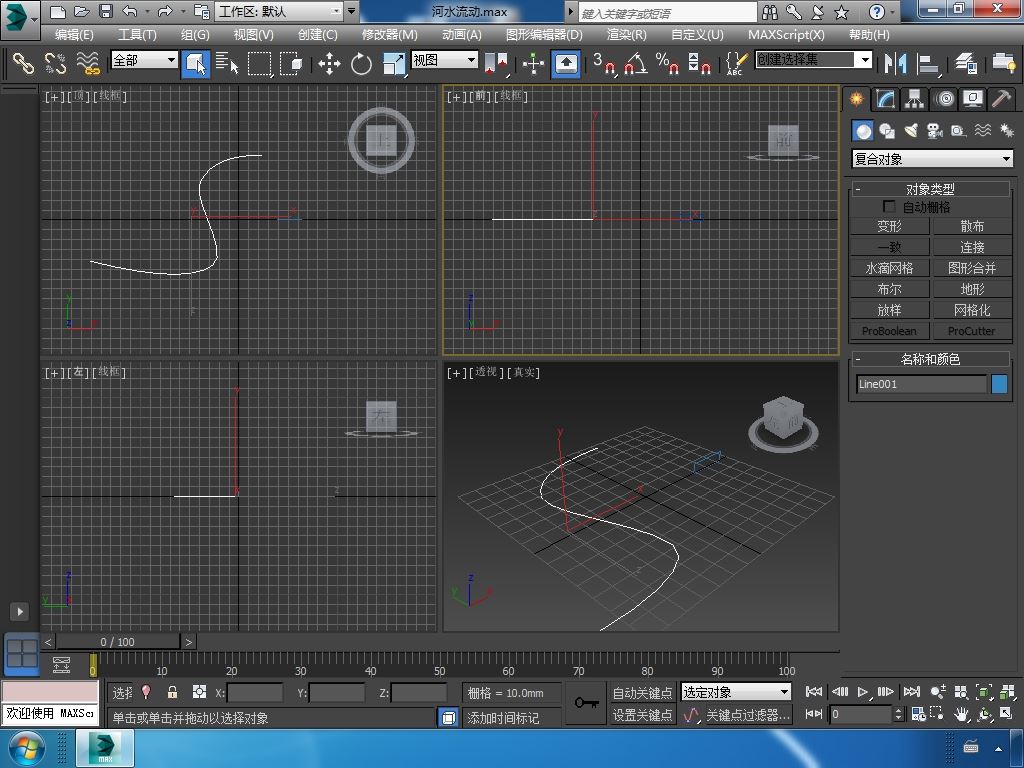The image size is (1024, 768).
Task: Click the Mirror tool icon
Action: [895, 63]
